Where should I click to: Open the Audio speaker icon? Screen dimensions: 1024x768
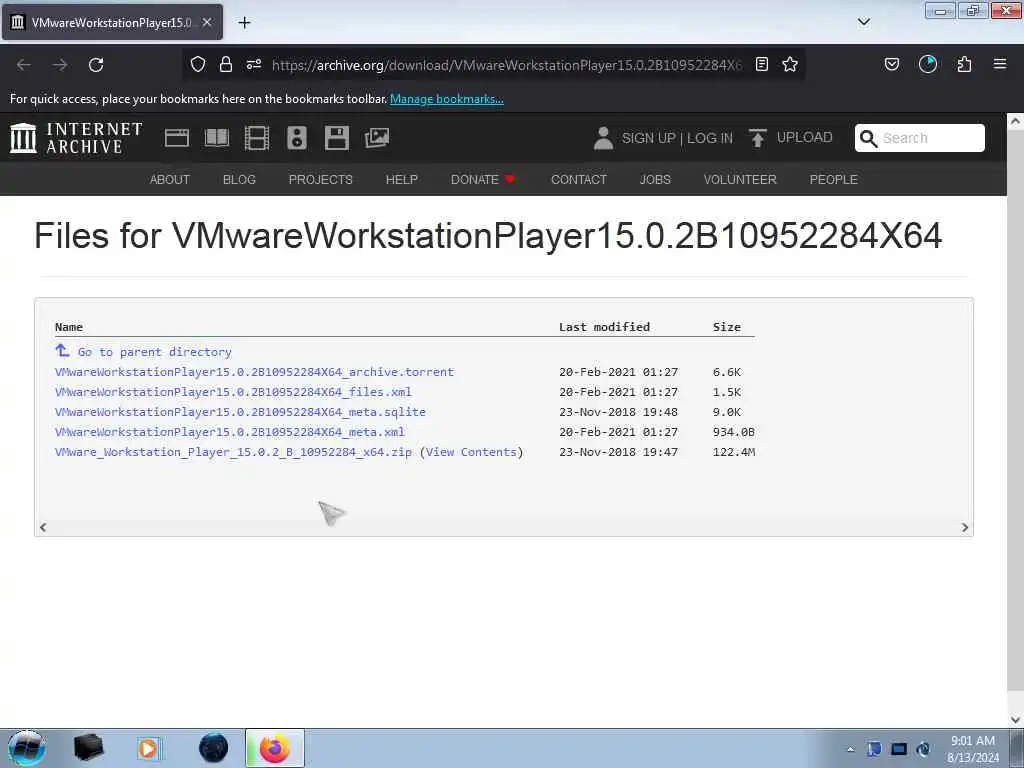tap(296, 138)
